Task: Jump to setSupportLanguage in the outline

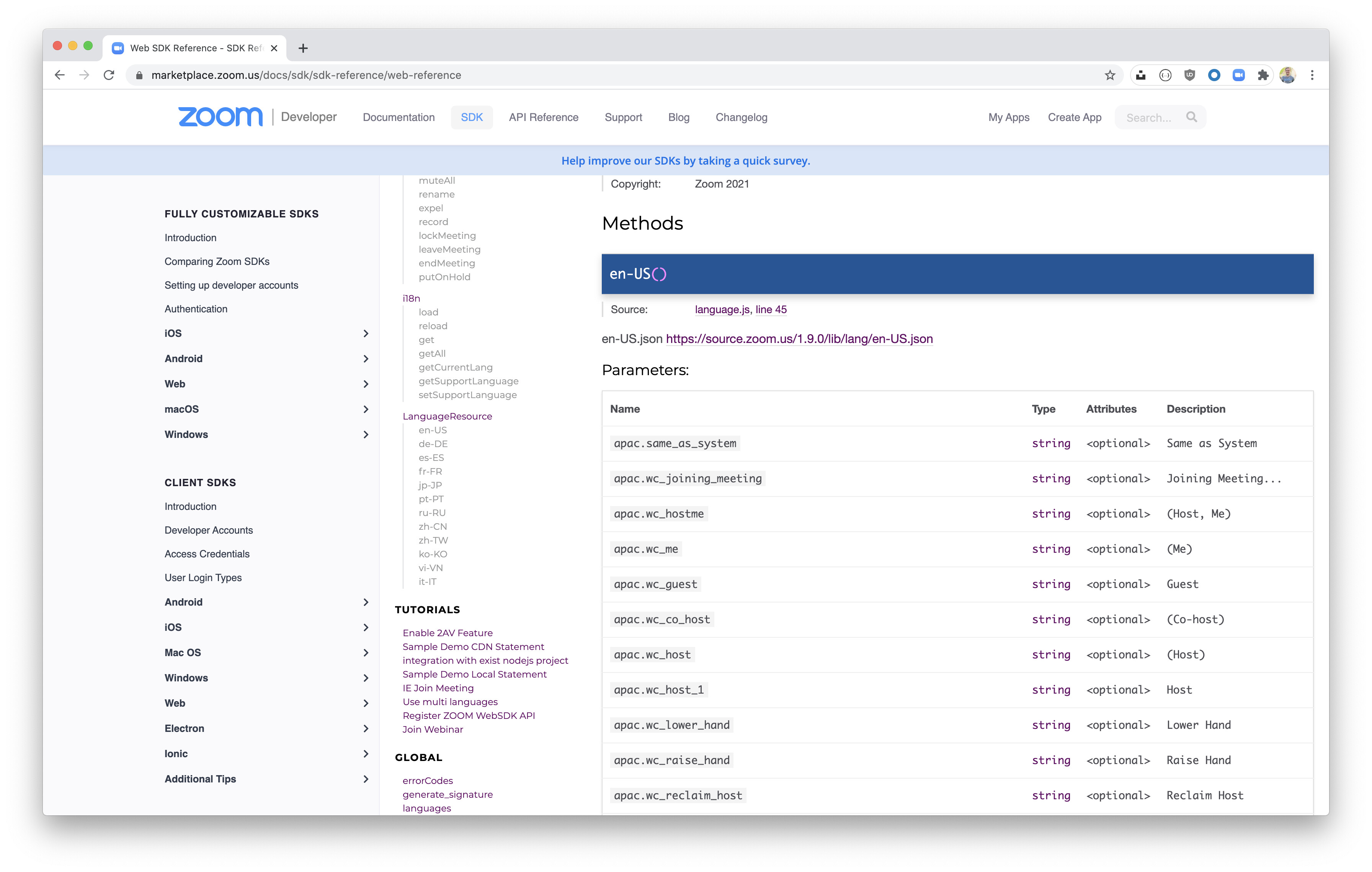Action: [467, 395]
